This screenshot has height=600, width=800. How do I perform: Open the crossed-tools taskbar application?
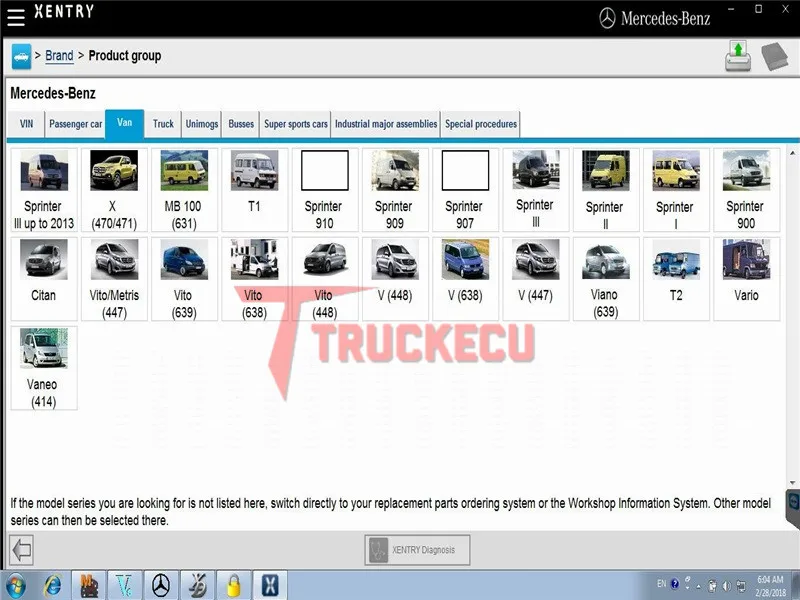tap(197, 586)
